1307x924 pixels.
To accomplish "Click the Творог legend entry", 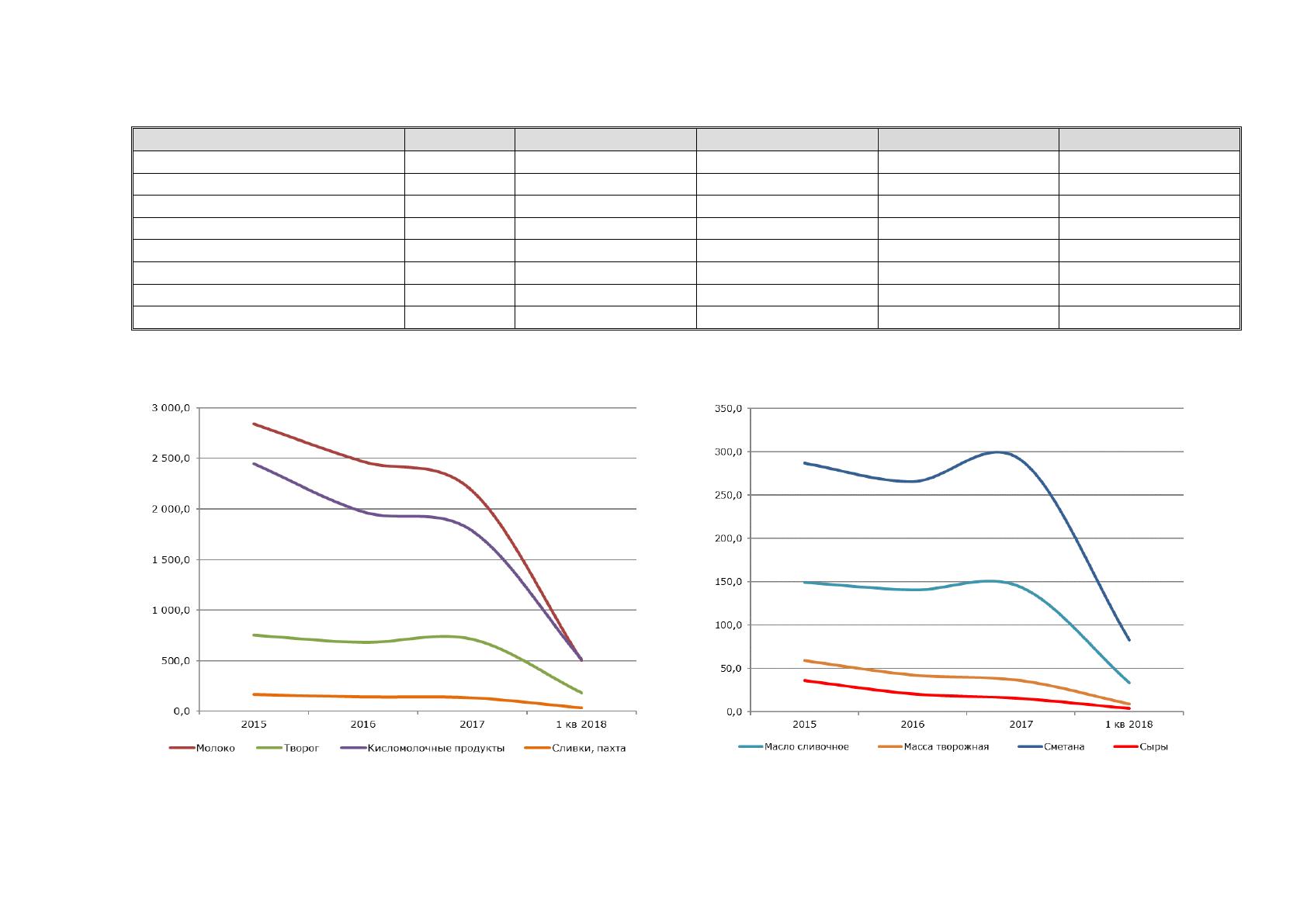I will point(287,749).
